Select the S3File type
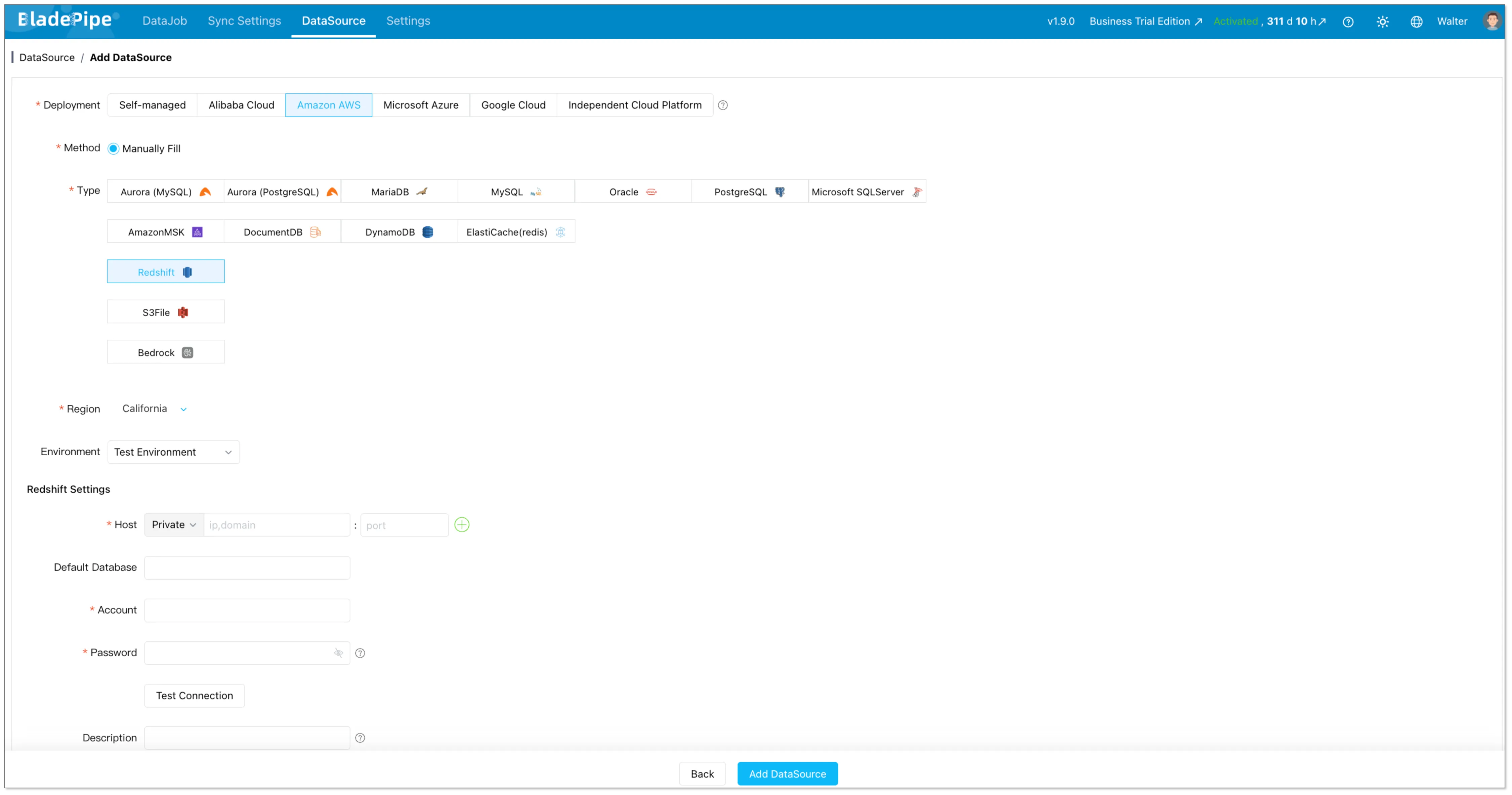The height and width of the screenshot is (795, 1512). [166, 312]
